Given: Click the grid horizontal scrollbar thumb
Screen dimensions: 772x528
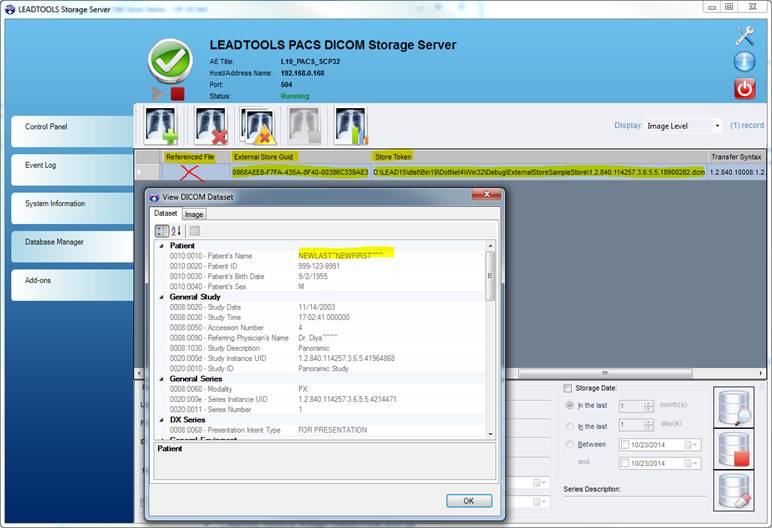Looking at the screenshot, I should click(605, 373).
